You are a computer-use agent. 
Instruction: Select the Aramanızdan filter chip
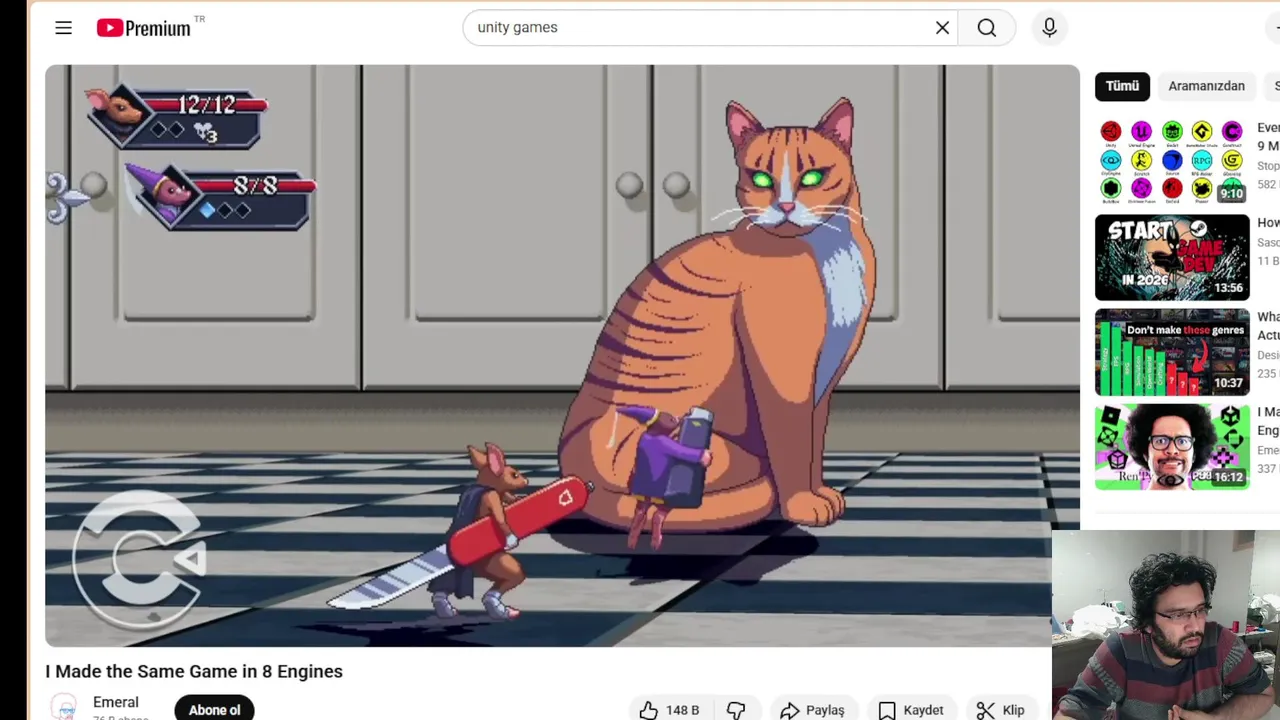coord(1206,86)
